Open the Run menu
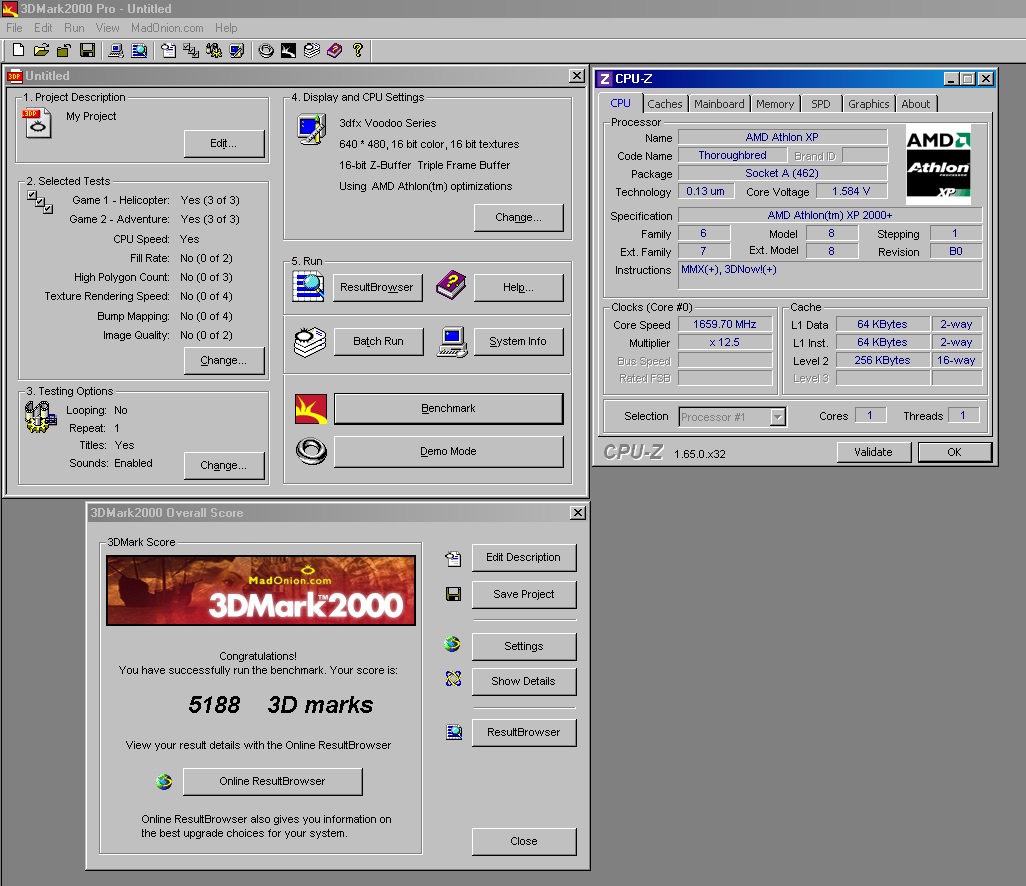 point(74,28)
